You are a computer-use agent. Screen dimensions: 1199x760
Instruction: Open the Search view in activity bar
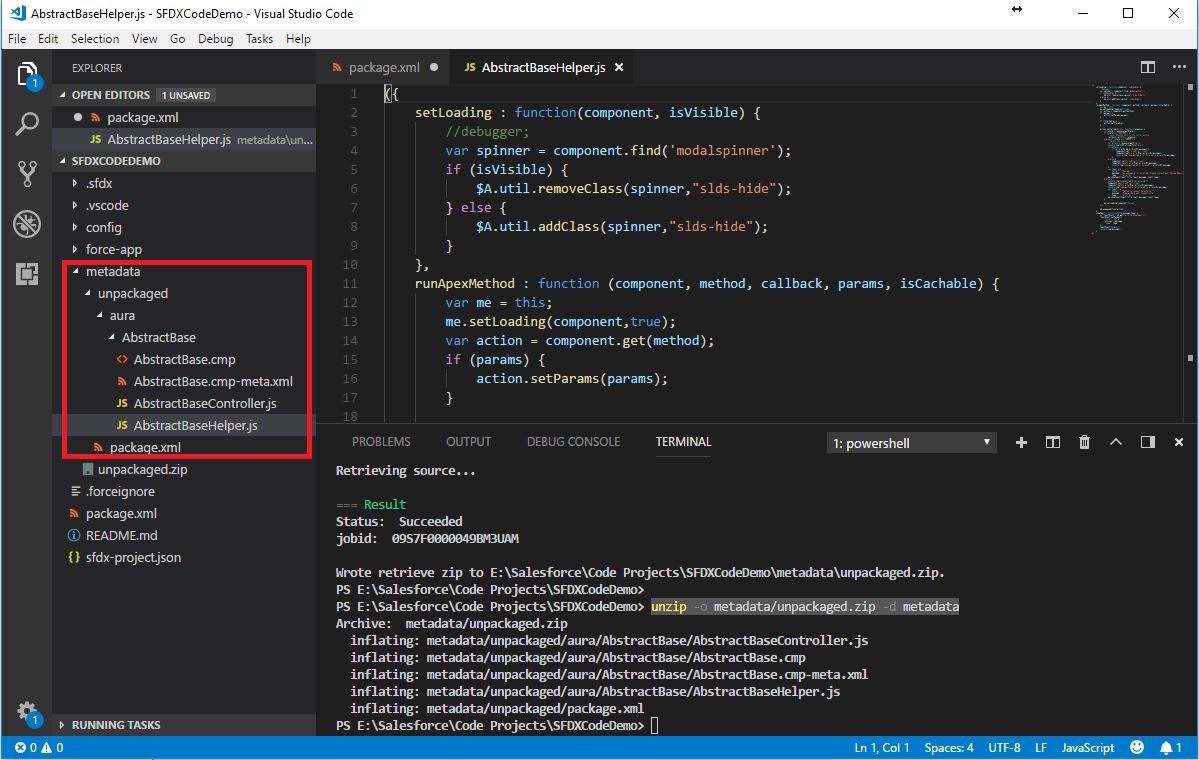(x=27, y=124)
